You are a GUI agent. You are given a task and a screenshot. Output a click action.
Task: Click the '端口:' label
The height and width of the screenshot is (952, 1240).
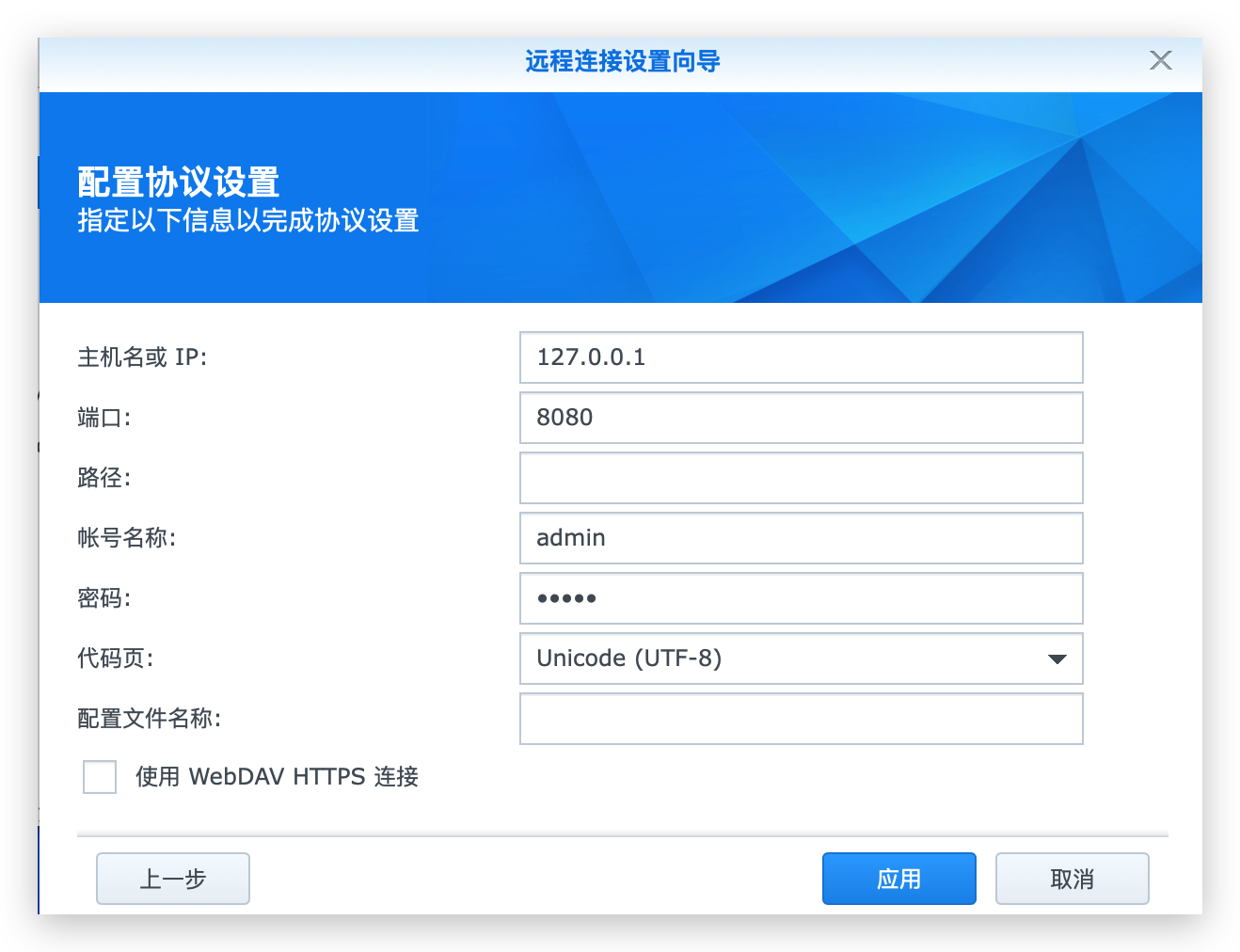[103, 418]
